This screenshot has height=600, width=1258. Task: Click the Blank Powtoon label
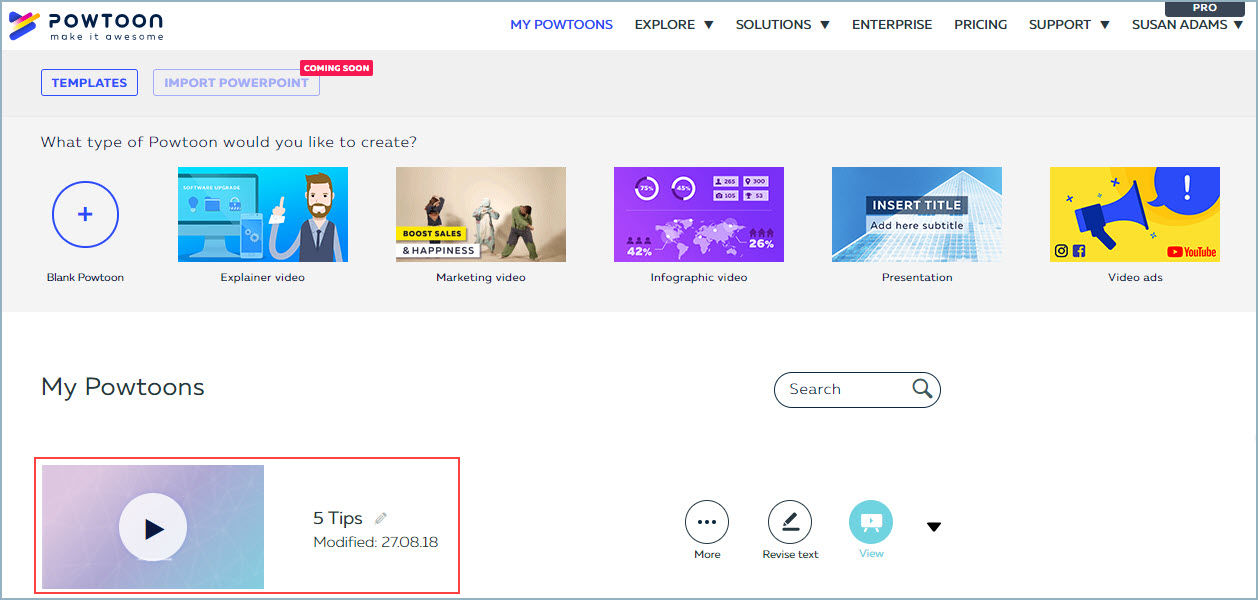tap(85, 277)
